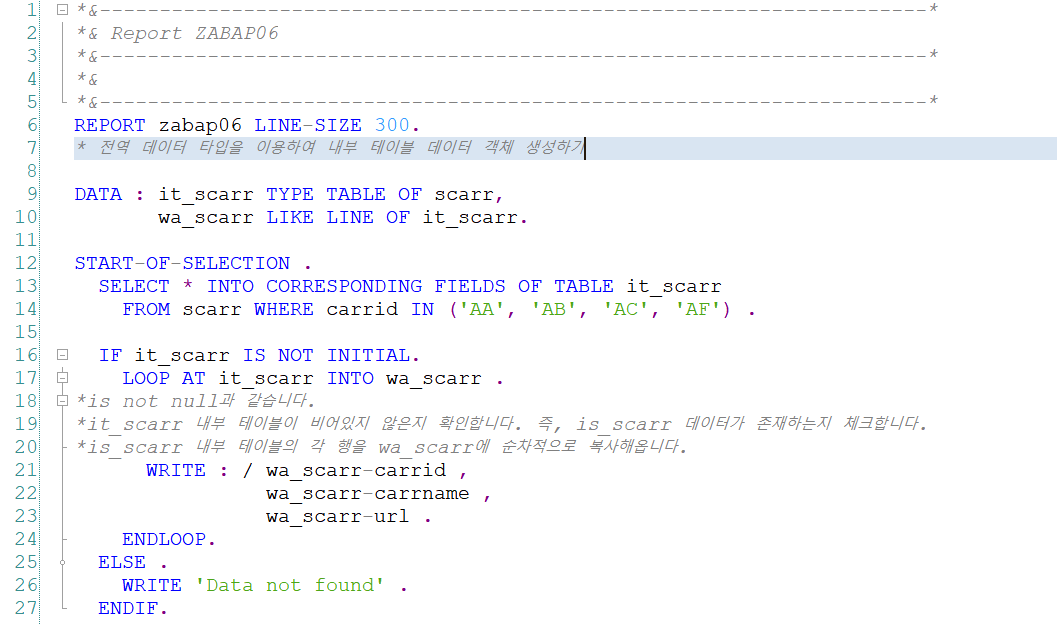The image size is (1057, 625).
Task: Click the '*is_scarr' comment on line 20
Action: click(382, 447)
